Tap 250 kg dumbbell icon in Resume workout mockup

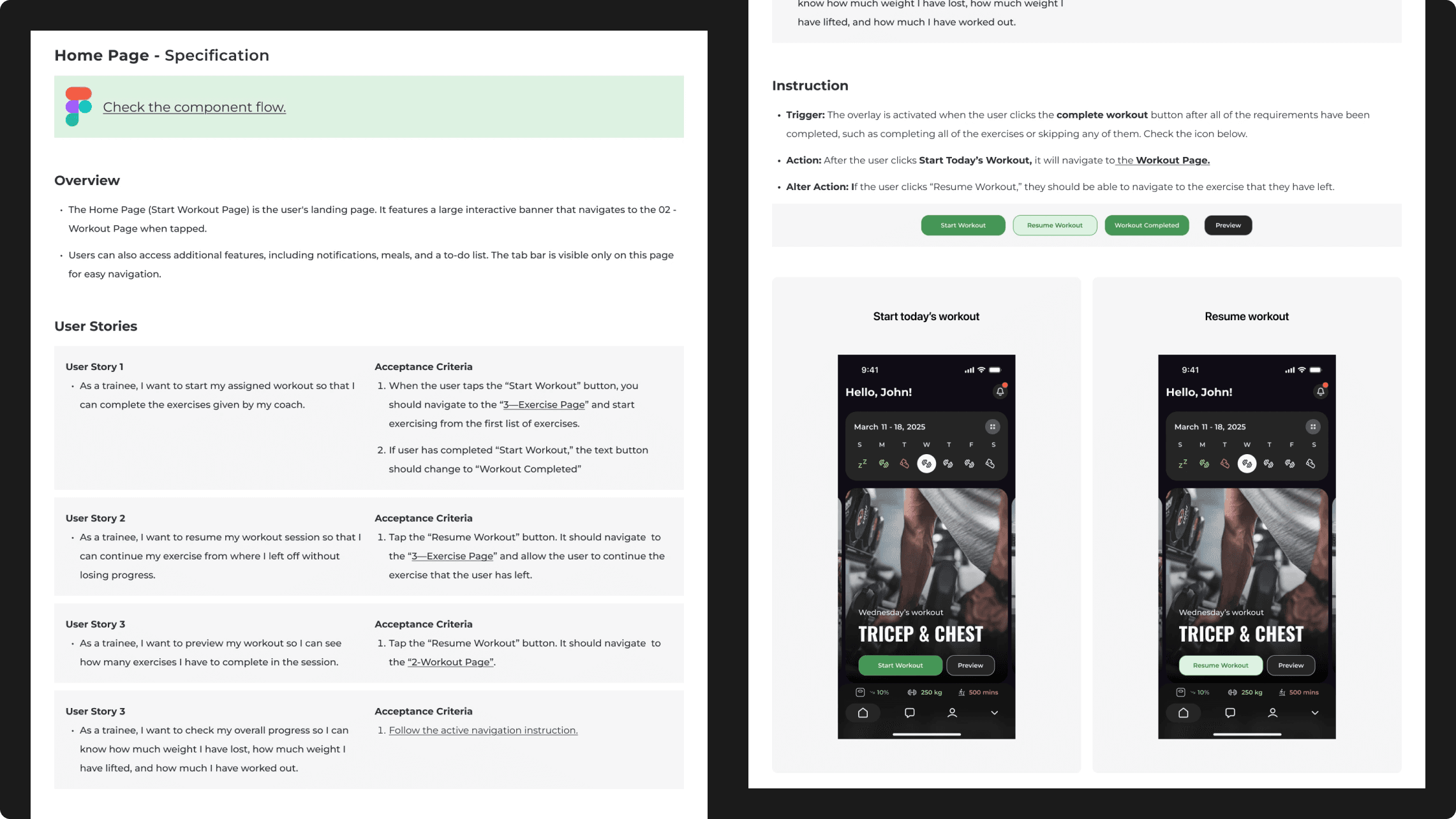coord(1232,692)
